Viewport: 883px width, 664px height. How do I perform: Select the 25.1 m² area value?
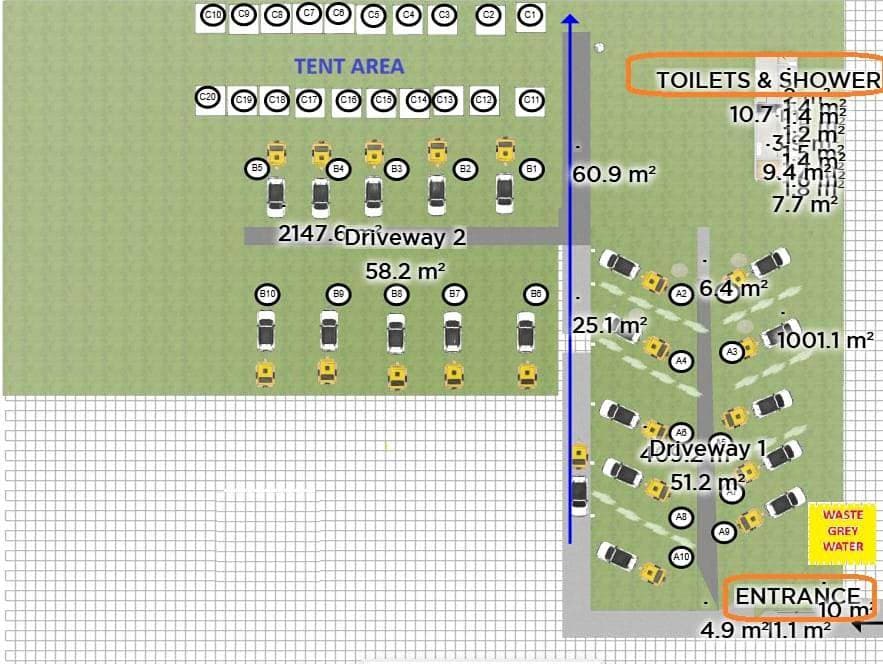(610, 325)
